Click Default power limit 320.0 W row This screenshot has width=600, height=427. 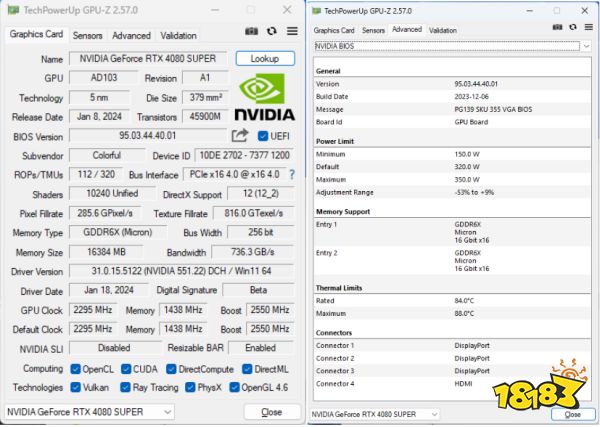click(x=452, y=167)
